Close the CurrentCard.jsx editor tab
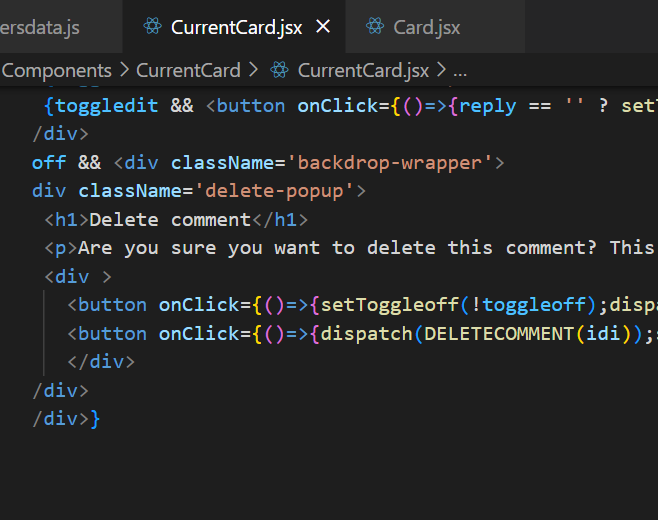This screenshot has width=658, height=520. (x=323, y=27)
